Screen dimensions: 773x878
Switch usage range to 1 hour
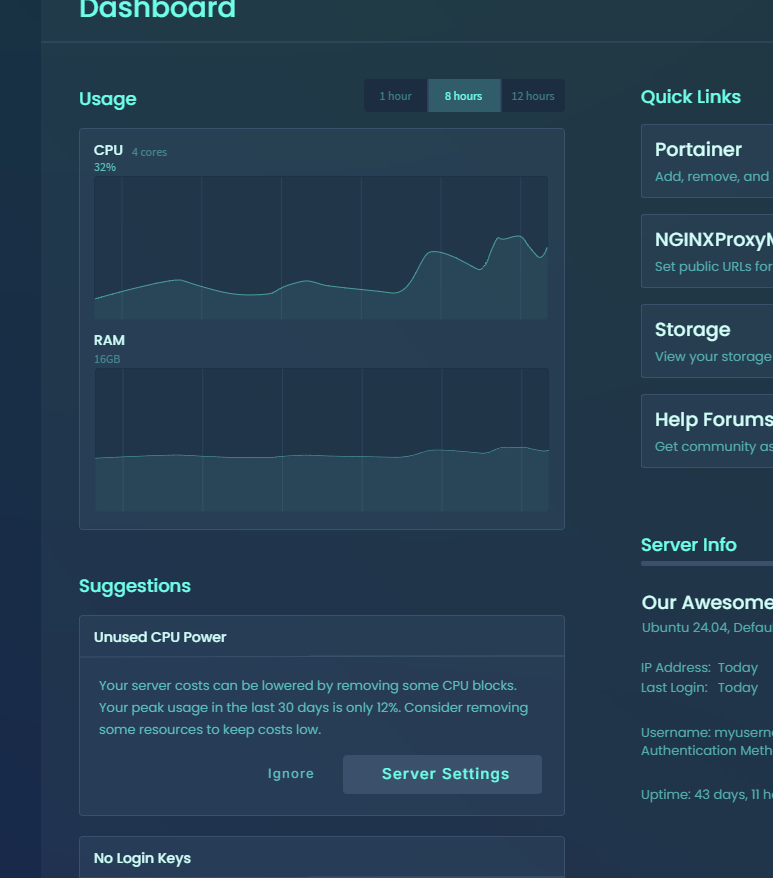[395, 96]
